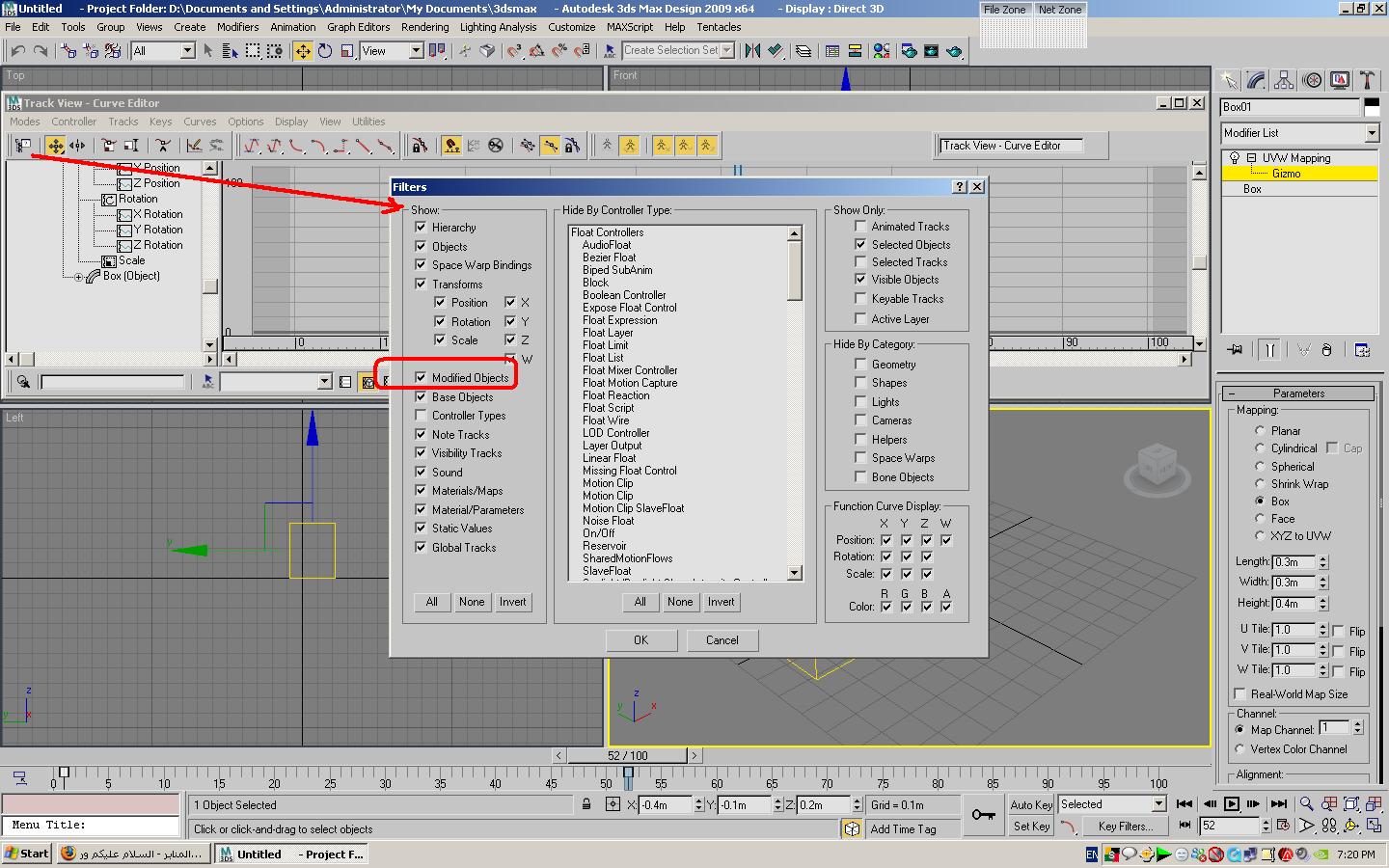Open the Modifiers menu
This screenshot has width=1389, height=868.
(x=237, y=27)
